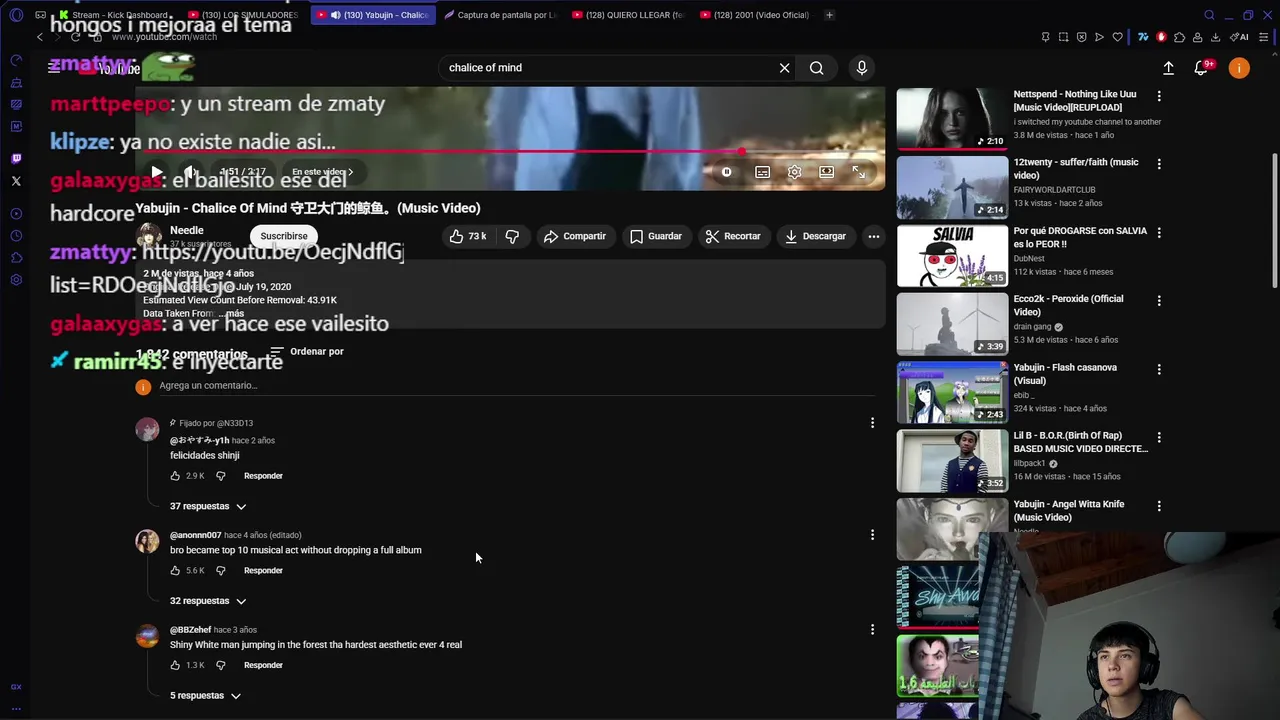Switch to '(128) 2001 (Video Oficial)' tab
The image size is (1280, 720).
point(757,15)
